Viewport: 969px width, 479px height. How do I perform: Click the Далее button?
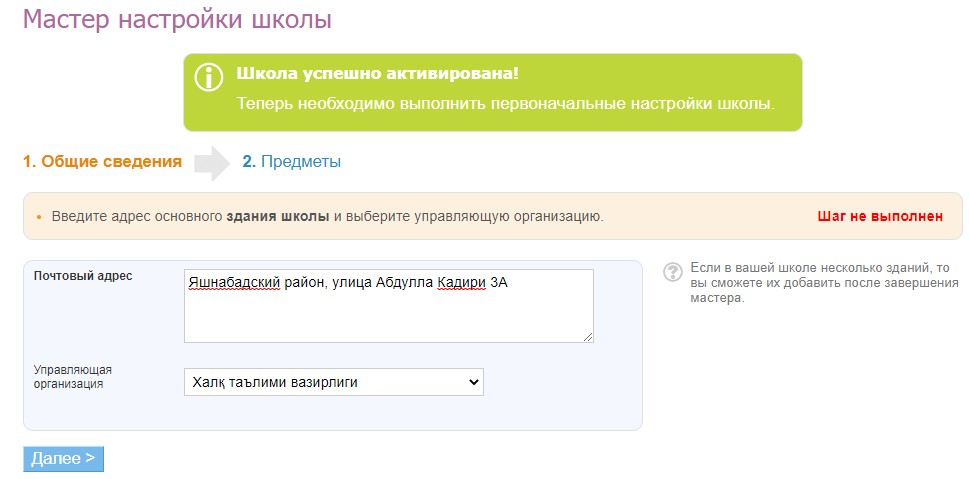pos(63,459)
